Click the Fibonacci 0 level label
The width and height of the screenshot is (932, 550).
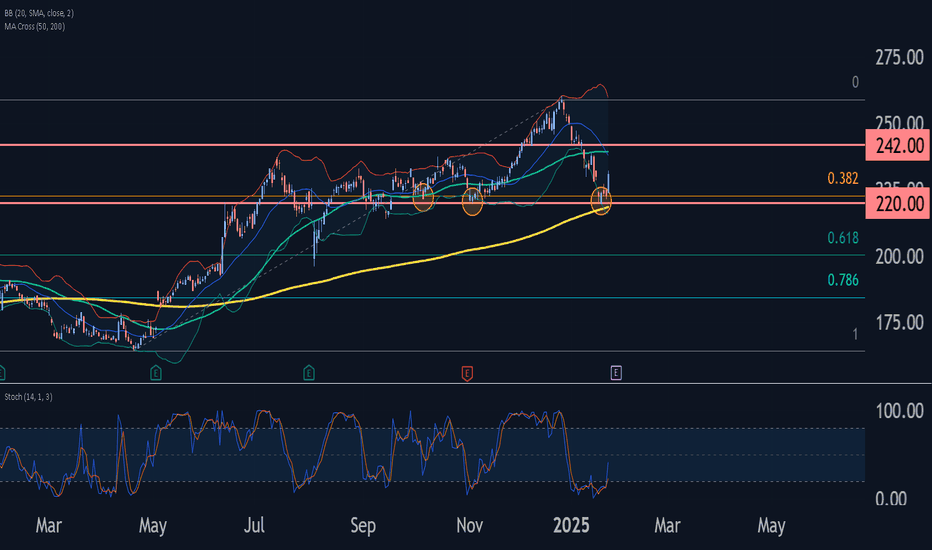pyautogui.click(x=855, y=82)
